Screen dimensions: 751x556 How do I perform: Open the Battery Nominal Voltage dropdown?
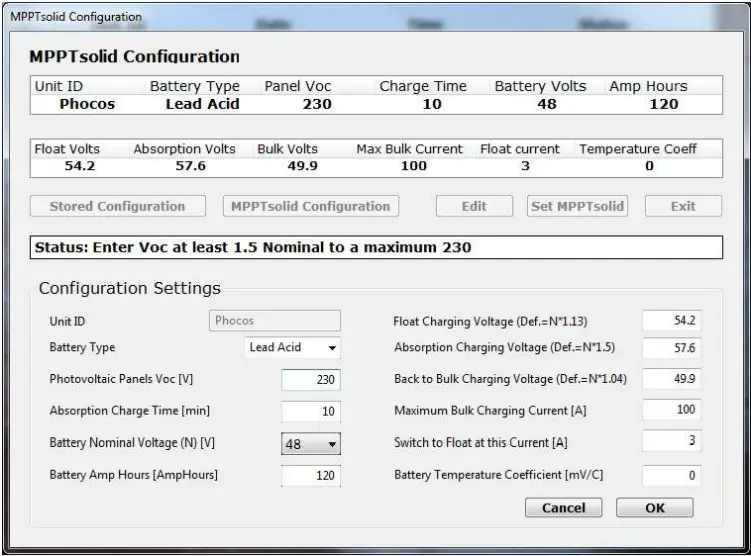(x=311, y=443)
